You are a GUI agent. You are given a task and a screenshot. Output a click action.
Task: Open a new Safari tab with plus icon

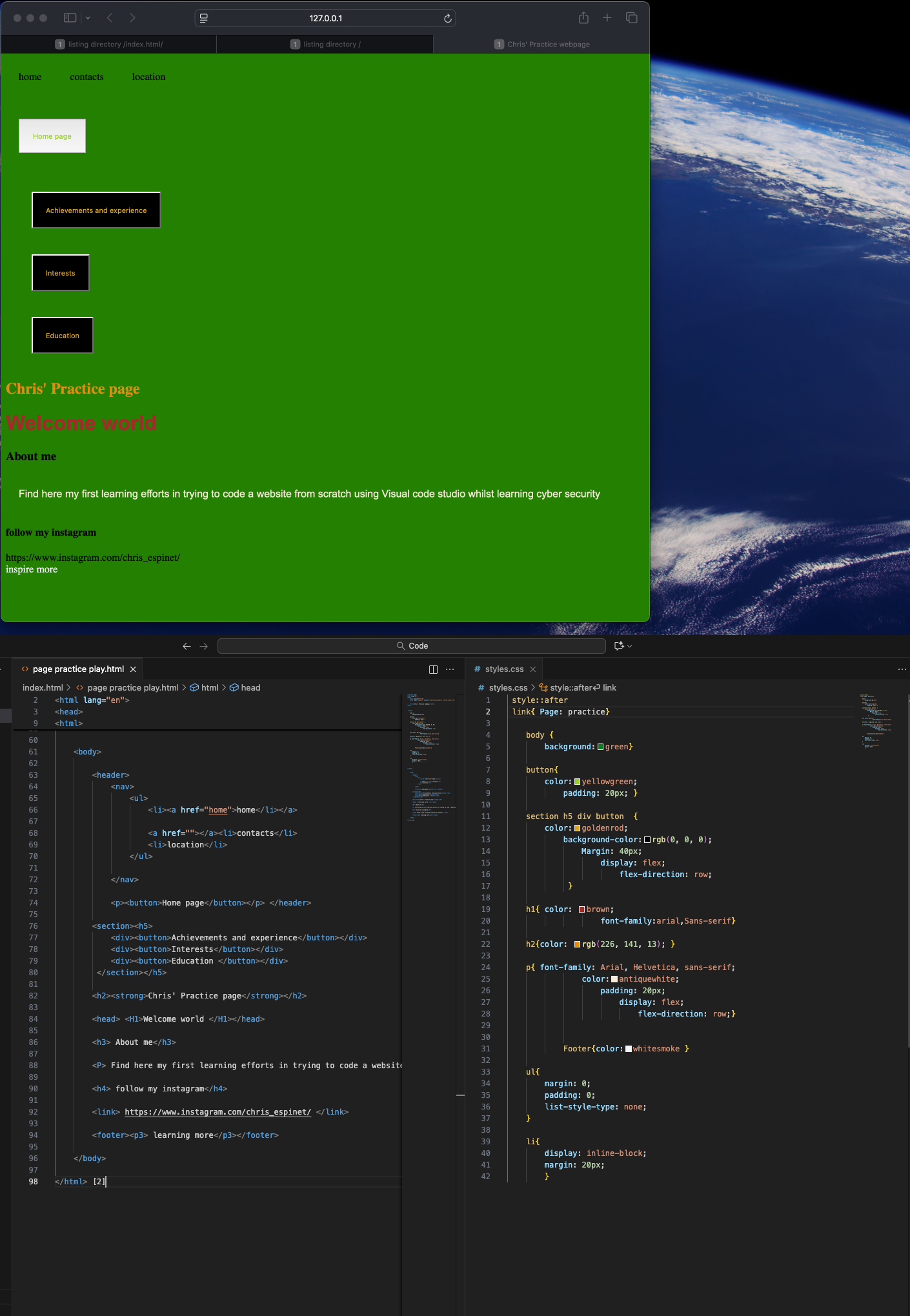tap(607, 18)
